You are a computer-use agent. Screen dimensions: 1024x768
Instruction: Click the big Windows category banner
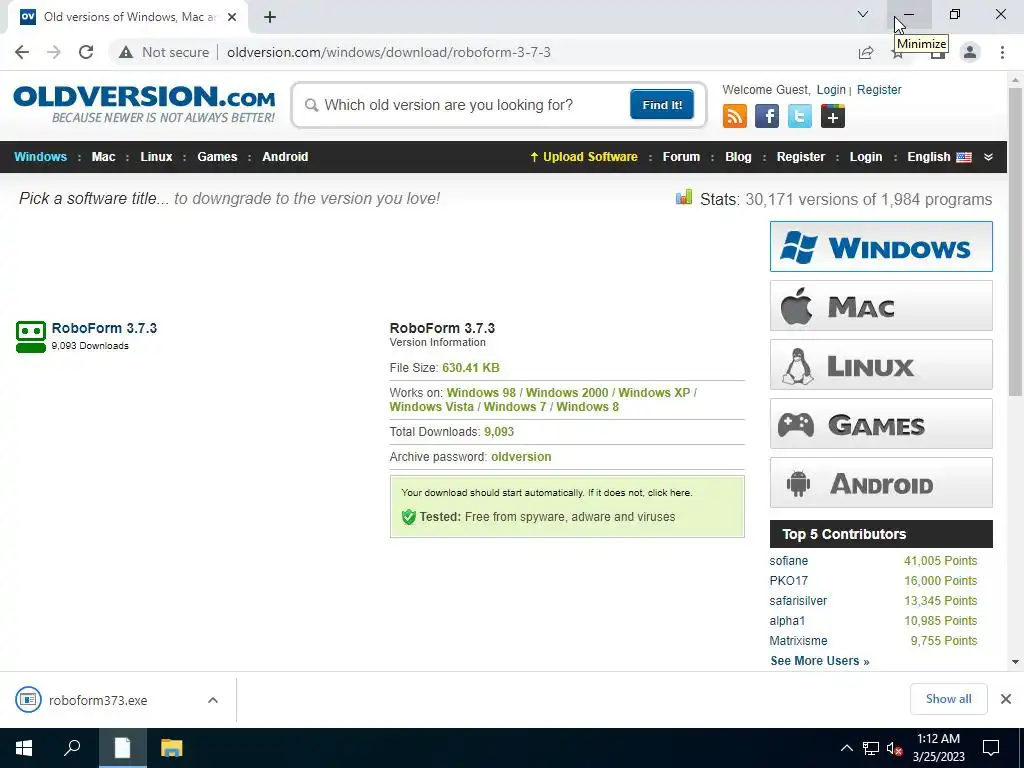coord(881,246)
